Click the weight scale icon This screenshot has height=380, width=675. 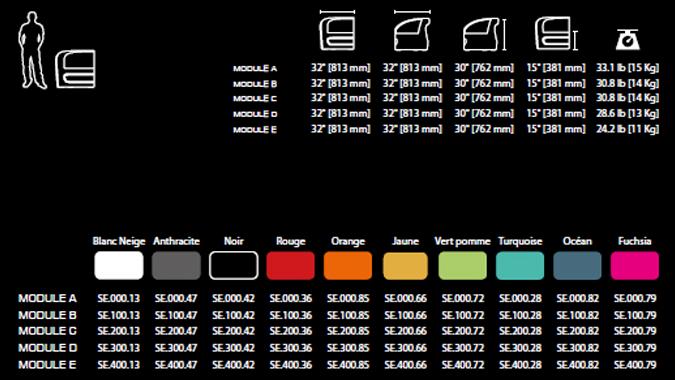point(627,40)
